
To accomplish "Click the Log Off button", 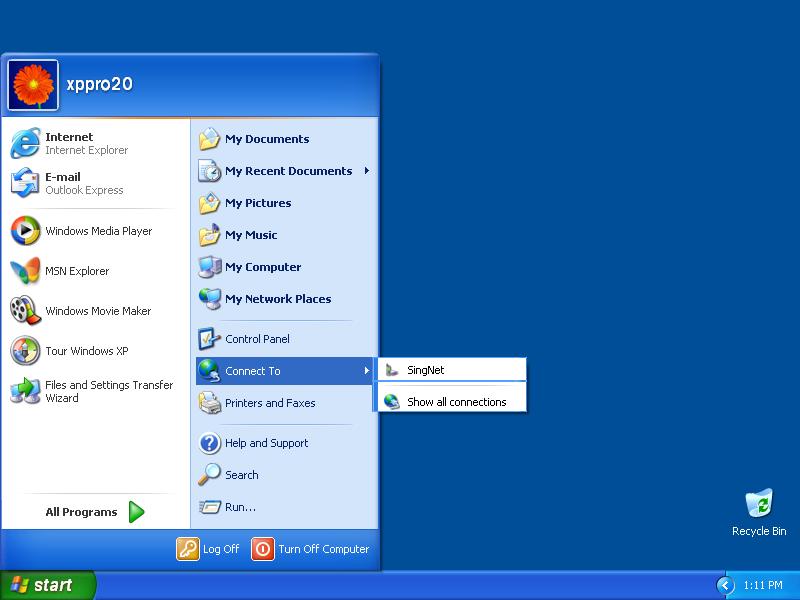I will tap(208, 549).
